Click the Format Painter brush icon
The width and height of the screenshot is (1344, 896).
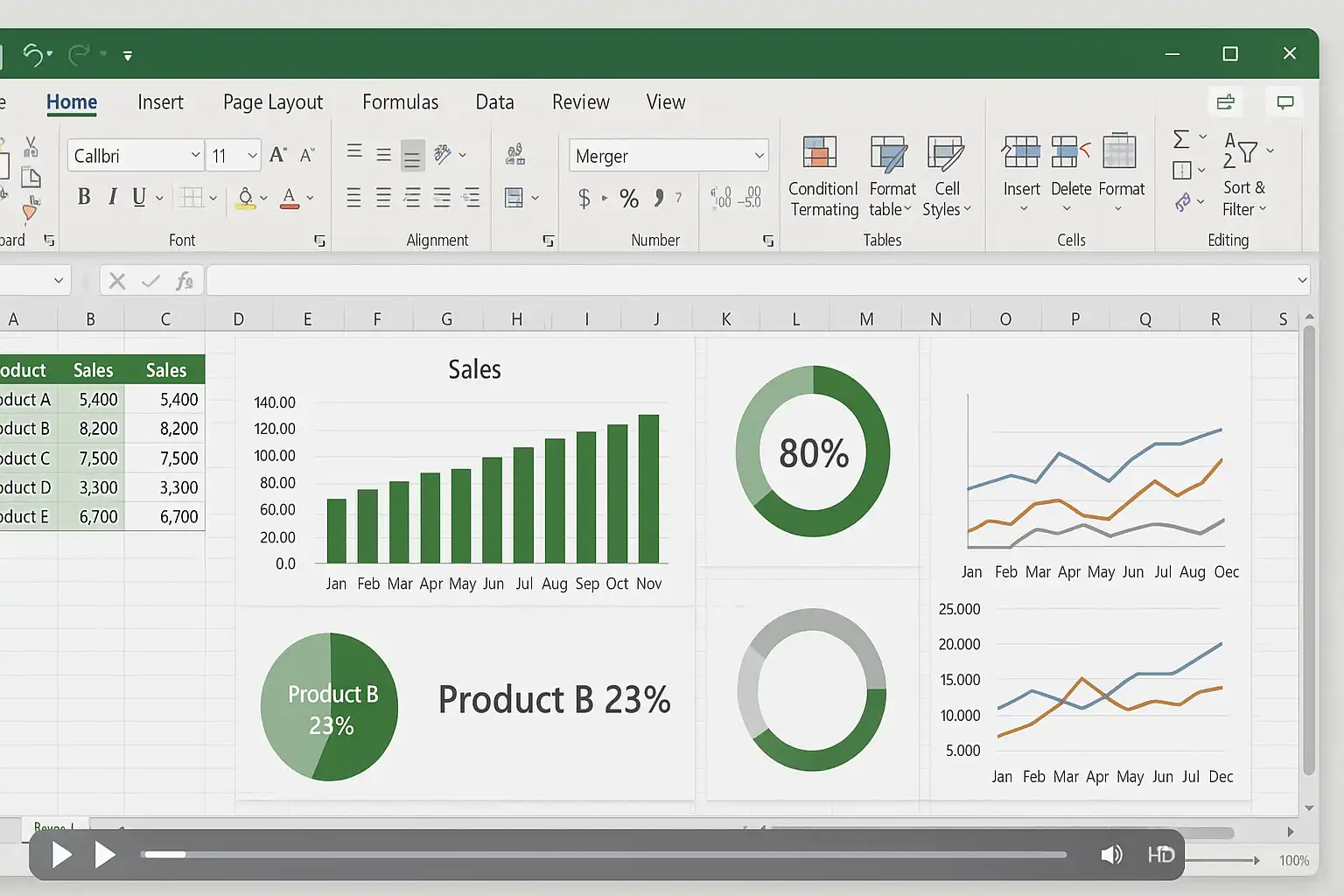coord(30,210)
